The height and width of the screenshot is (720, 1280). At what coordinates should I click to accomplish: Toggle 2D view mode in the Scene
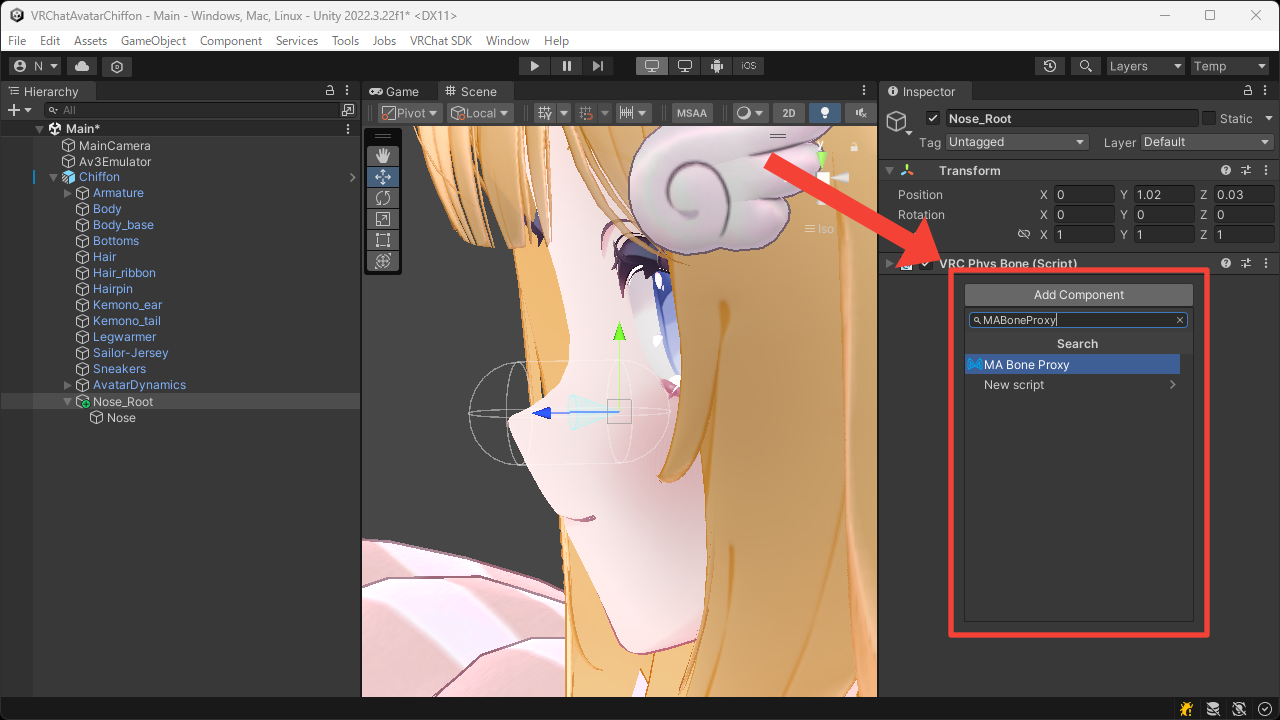(788, 112)
